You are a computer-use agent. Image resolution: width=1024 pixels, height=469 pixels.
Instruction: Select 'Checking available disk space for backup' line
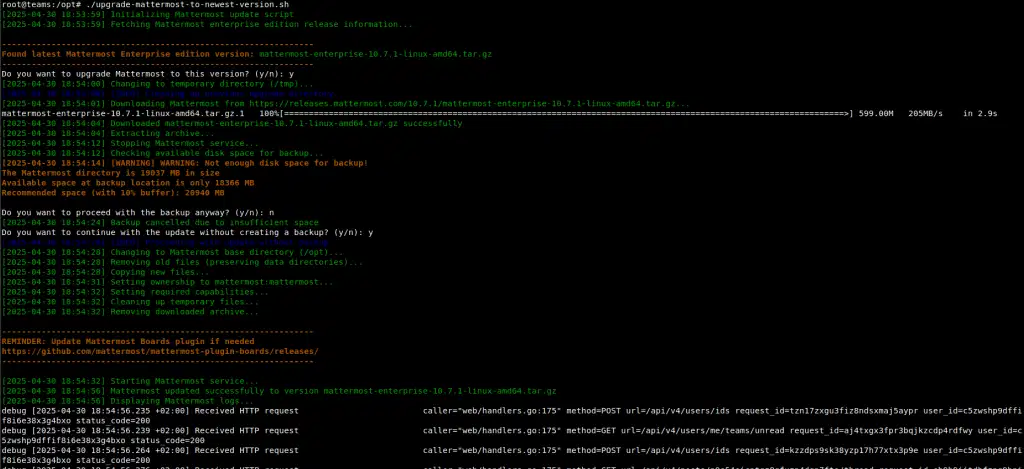162,153
